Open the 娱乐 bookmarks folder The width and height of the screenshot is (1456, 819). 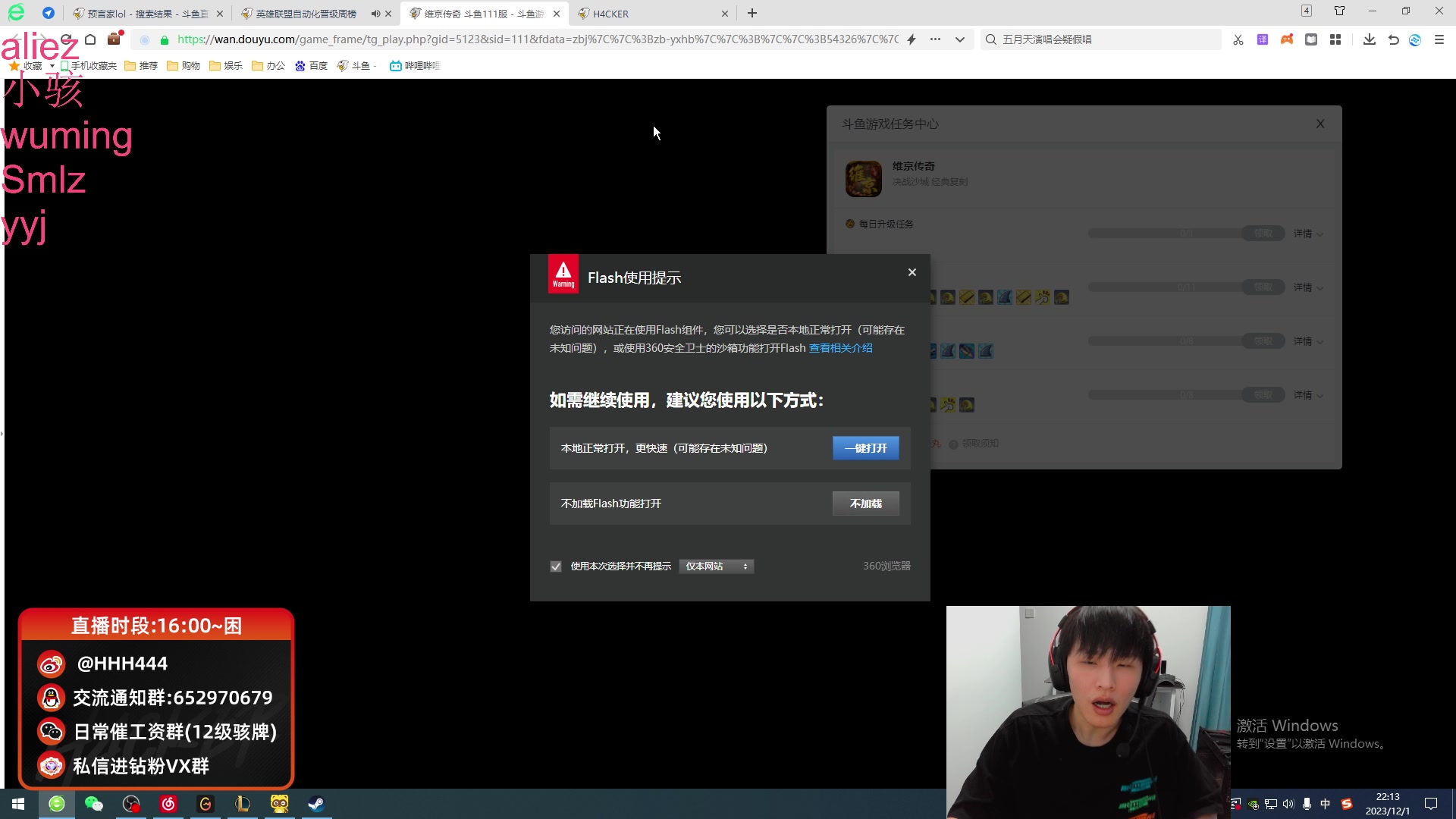tap(226, 66)
